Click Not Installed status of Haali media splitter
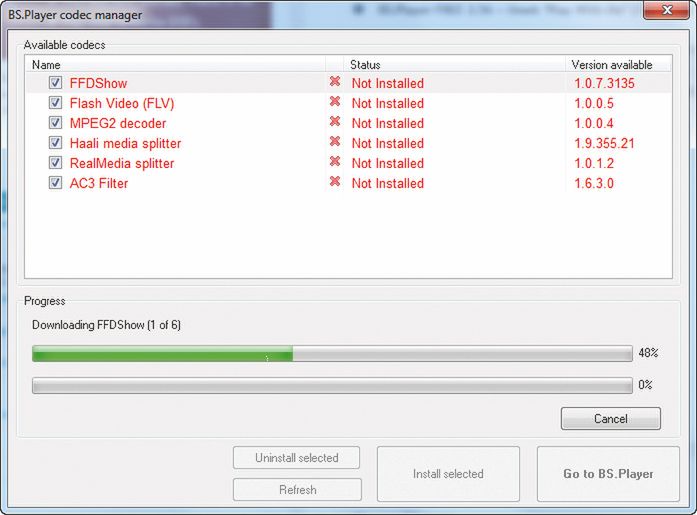The width and height of the screenshot is (697, 515). [388, 143]
